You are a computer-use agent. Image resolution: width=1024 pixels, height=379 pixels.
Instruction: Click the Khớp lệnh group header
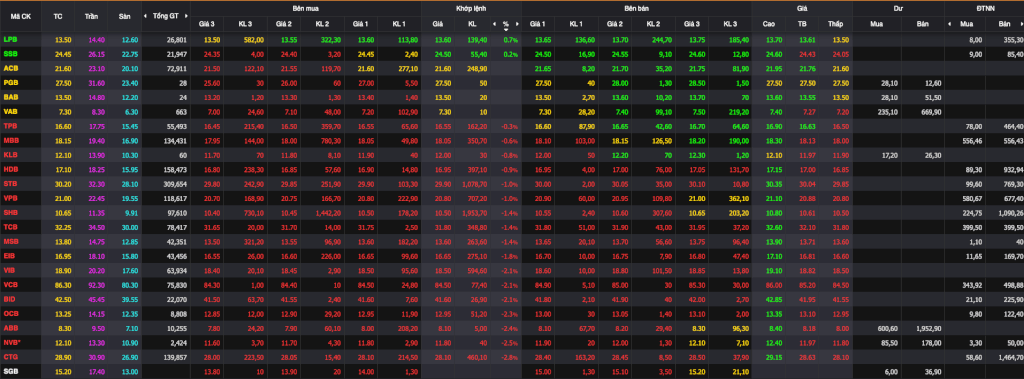pos(472,8)
